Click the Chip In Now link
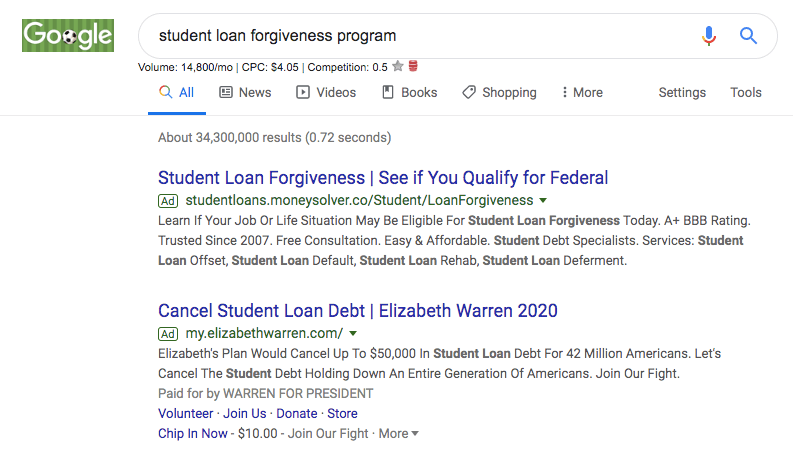The image size is (793, 456). [x=193, y=433]
